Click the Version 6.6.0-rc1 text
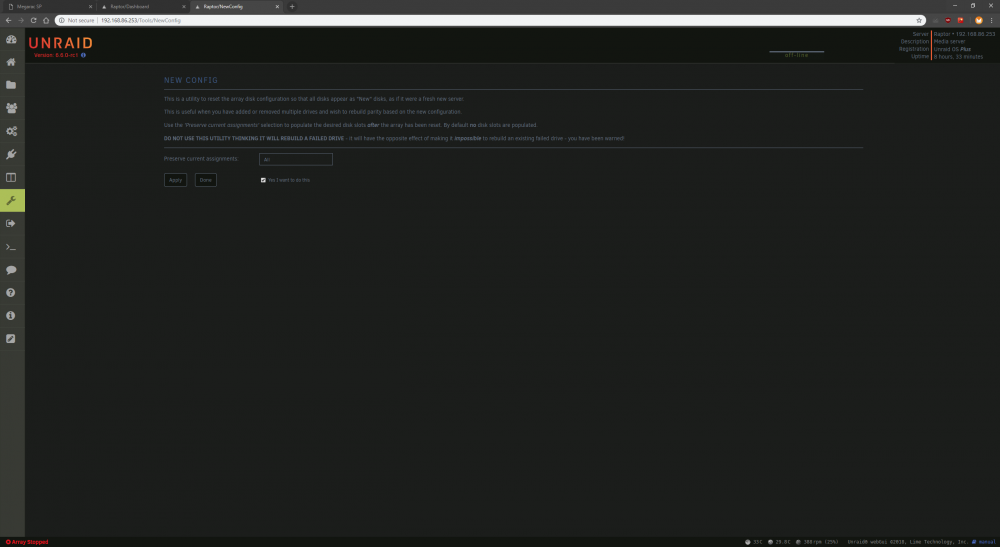Viewport: 1000px width, 547px height. (56, 55)
